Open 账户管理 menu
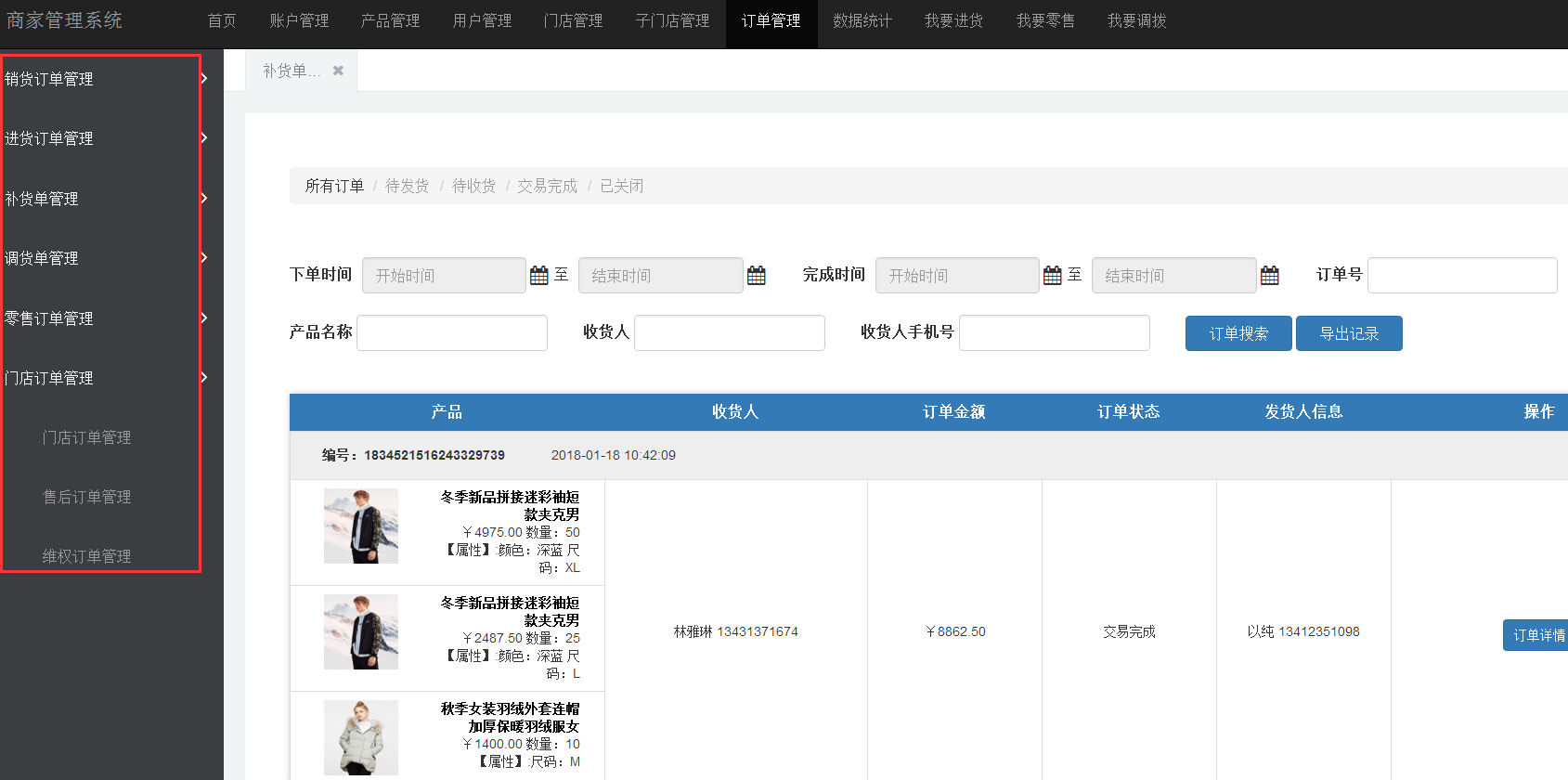Screen dimensions: 1568x780 pyautogui.click(x=299, y=20)
